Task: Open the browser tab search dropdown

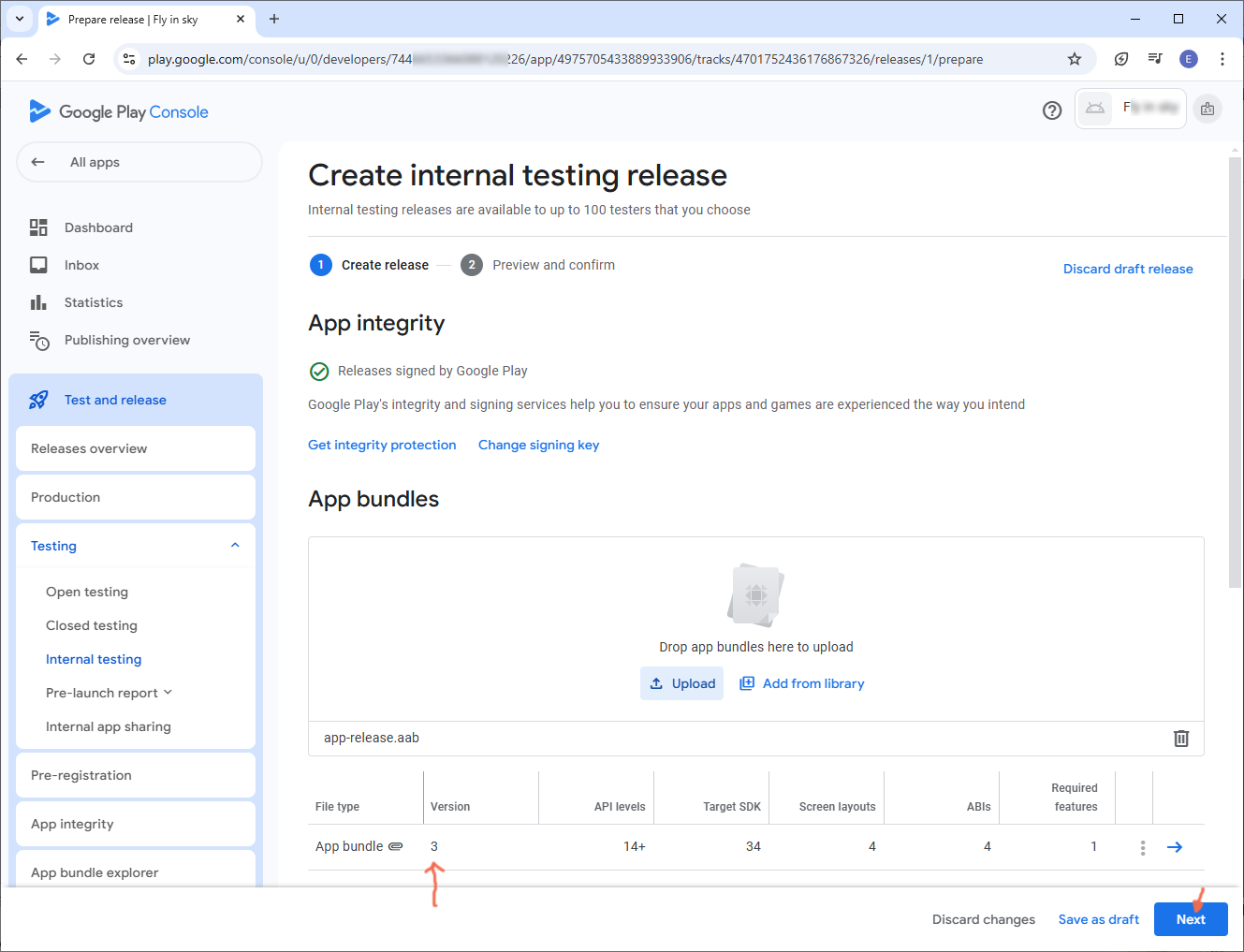Action: click(20, 19)
